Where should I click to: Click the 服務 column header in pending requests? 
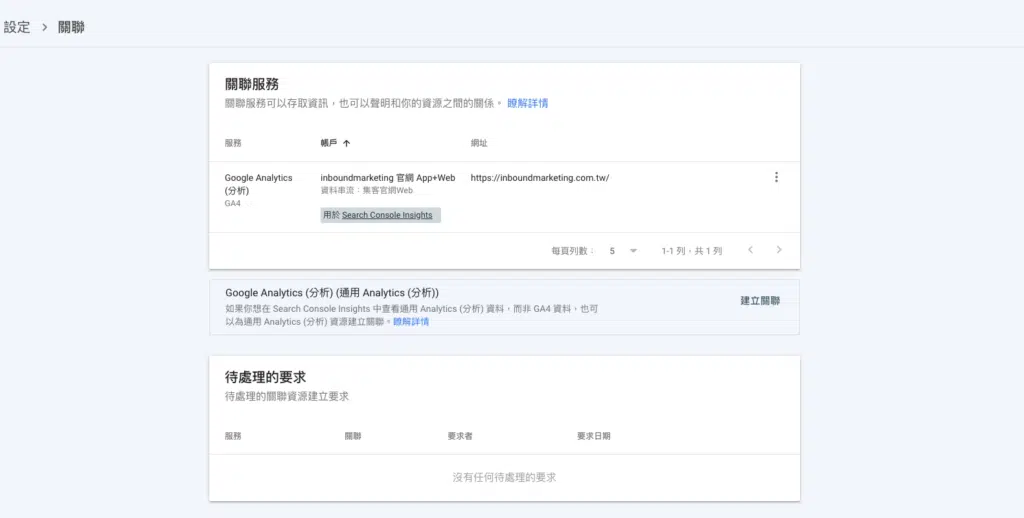233,436
